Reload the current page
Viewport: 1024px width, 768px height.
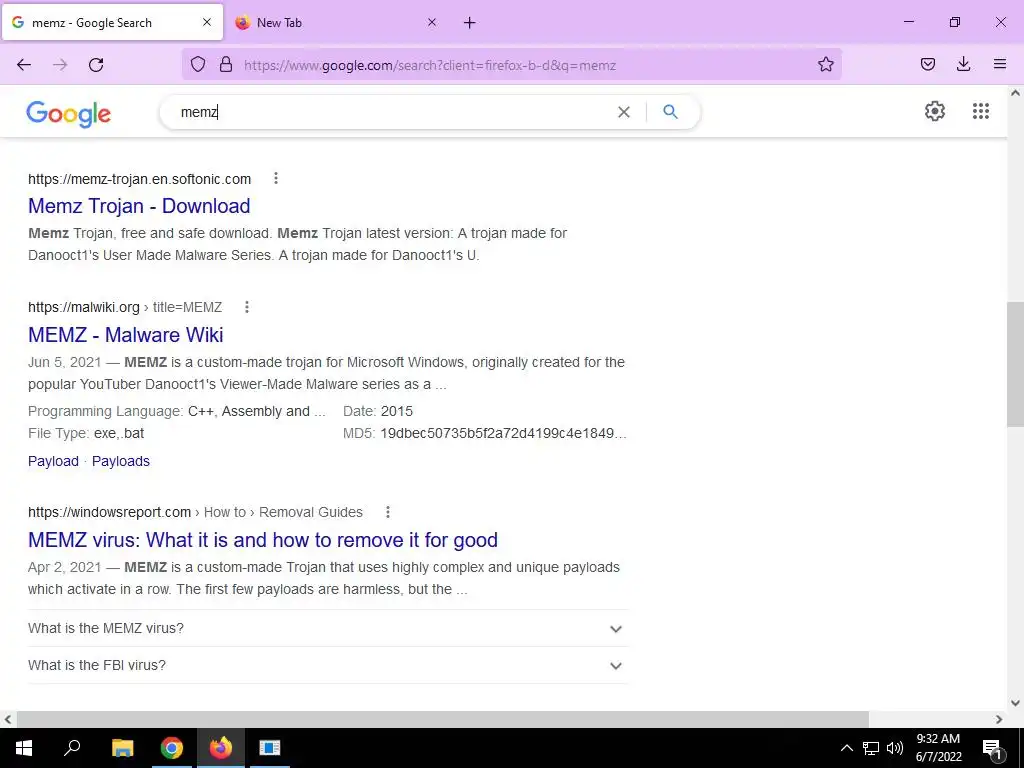click(96, 65)
